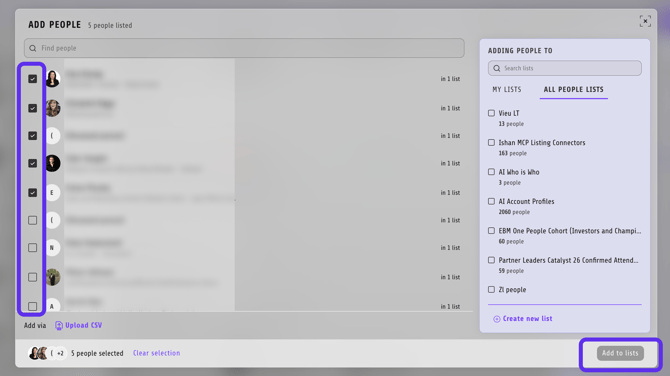Click 'in 1 list' on the first row
The width and height of the screenshot is (670, 376).
(x=450, y=79)
